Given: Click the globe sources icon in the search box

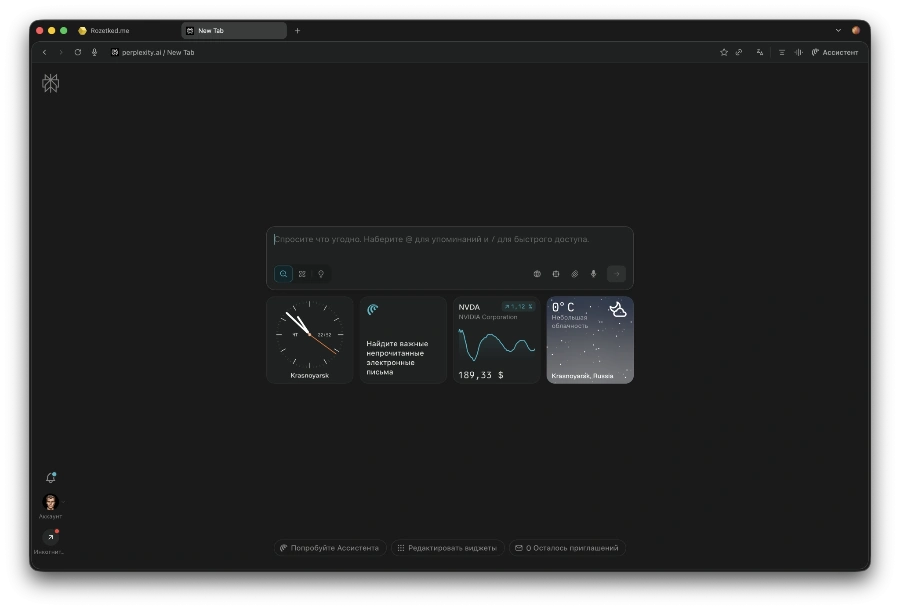Looking at the screenshot, I should pos(537,274).
